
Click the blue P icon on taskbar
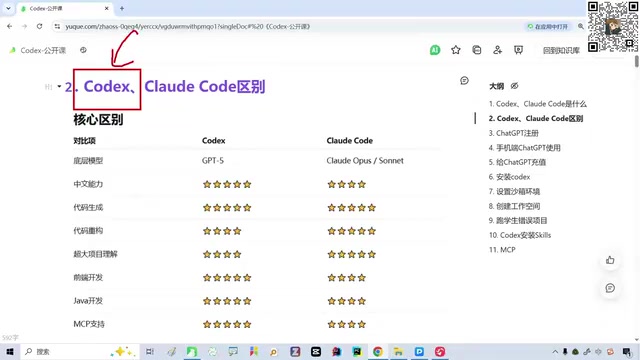pyautogui.click(x=419, y=351)
